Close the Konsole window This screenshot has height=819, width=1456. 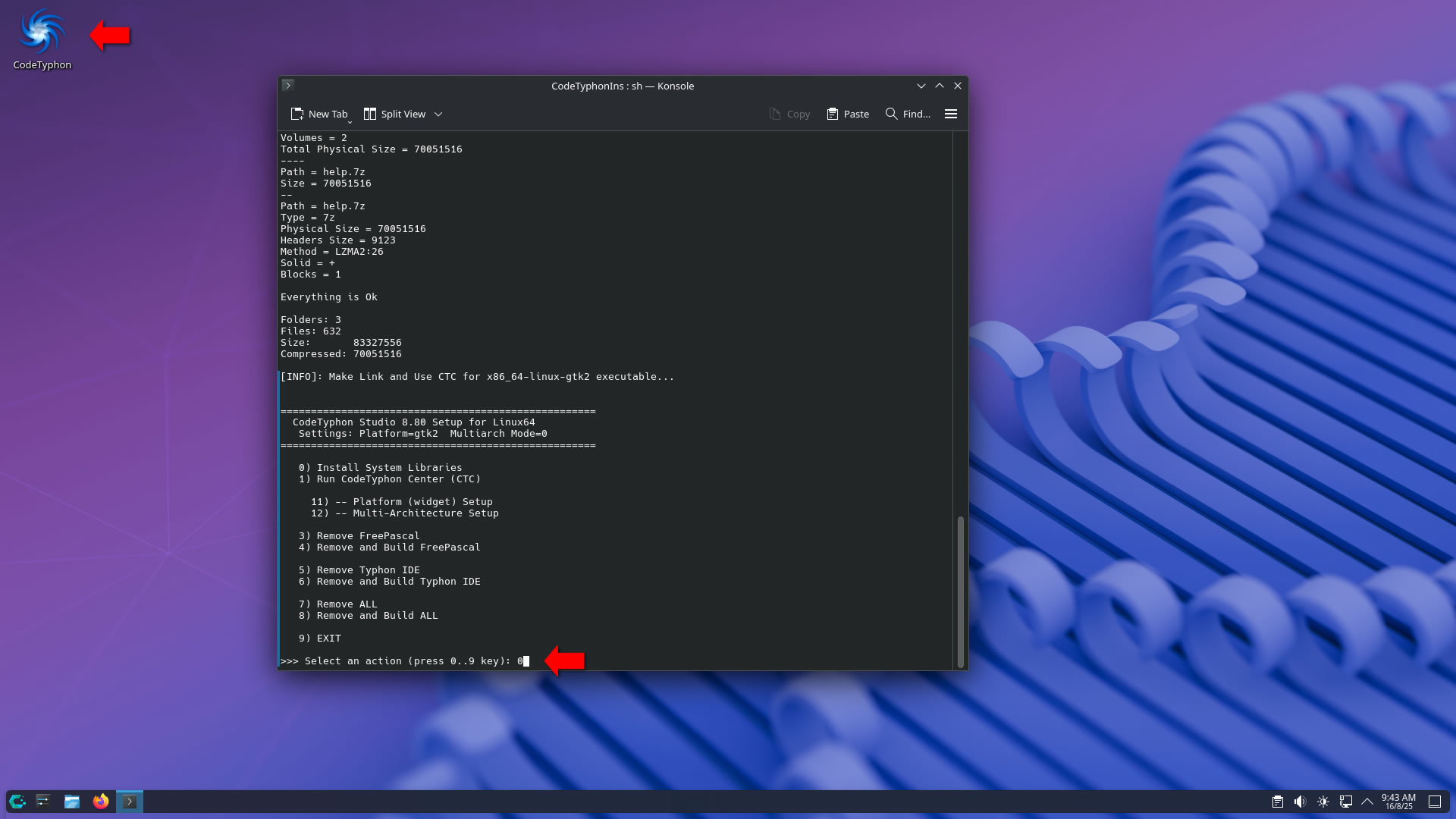(958, 86)
